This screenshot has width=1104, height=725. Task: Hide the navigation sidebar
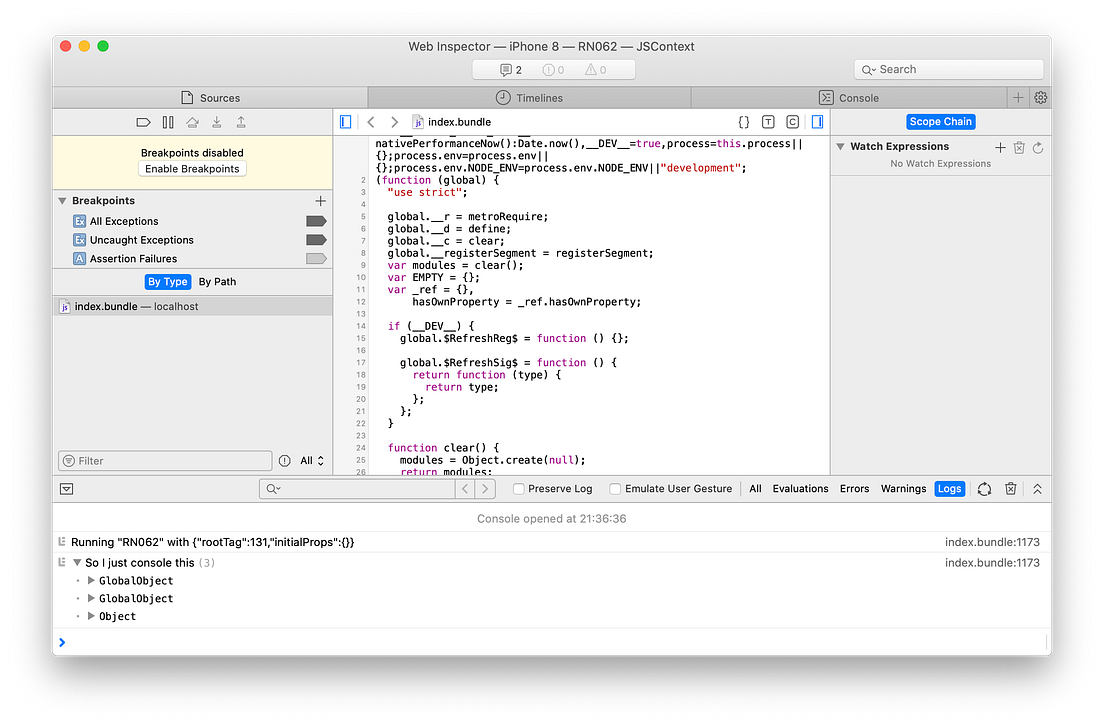pyautogui.click(x=345, y=122)
